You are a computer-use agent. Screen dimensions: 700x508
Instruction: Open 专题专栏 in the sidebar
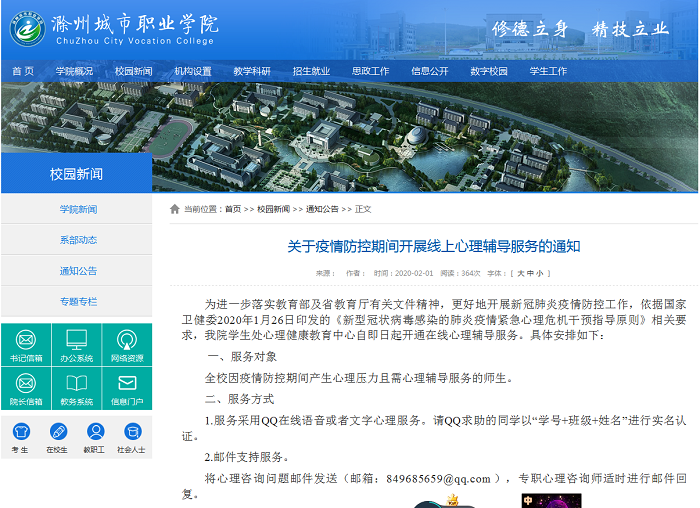tap(77, 302)
